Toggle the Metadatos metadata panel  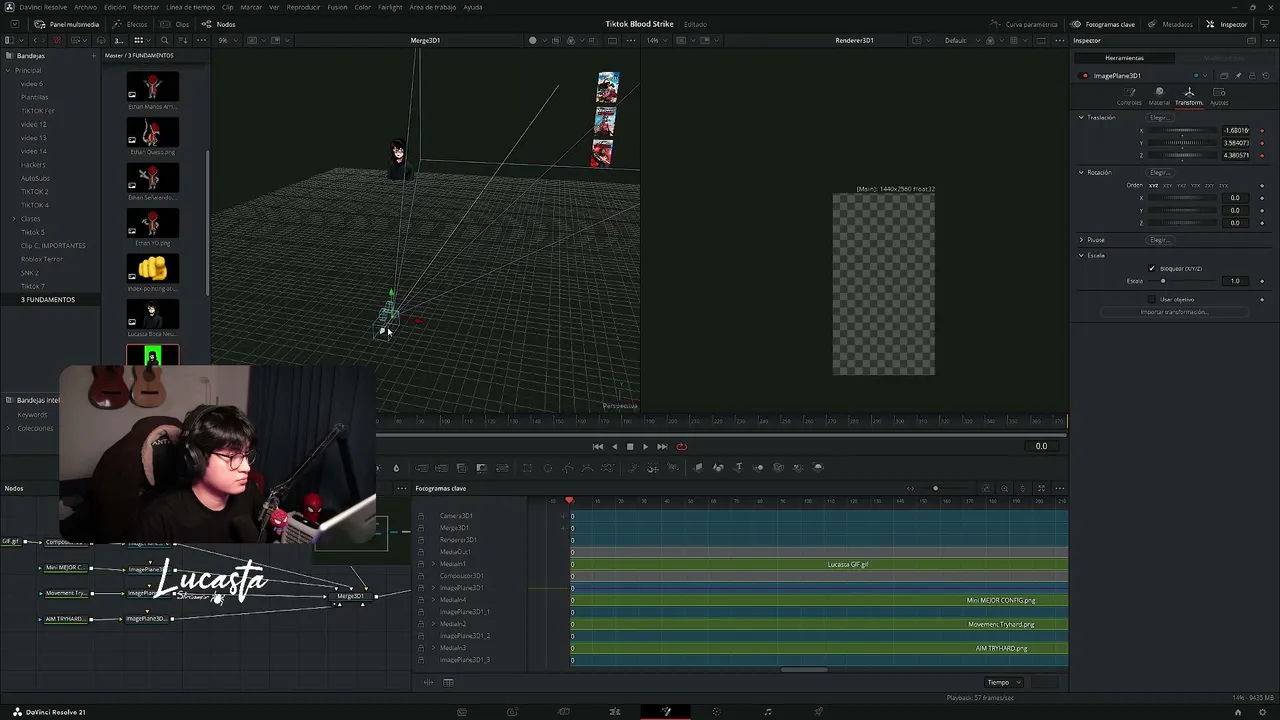pos(1170,24)
